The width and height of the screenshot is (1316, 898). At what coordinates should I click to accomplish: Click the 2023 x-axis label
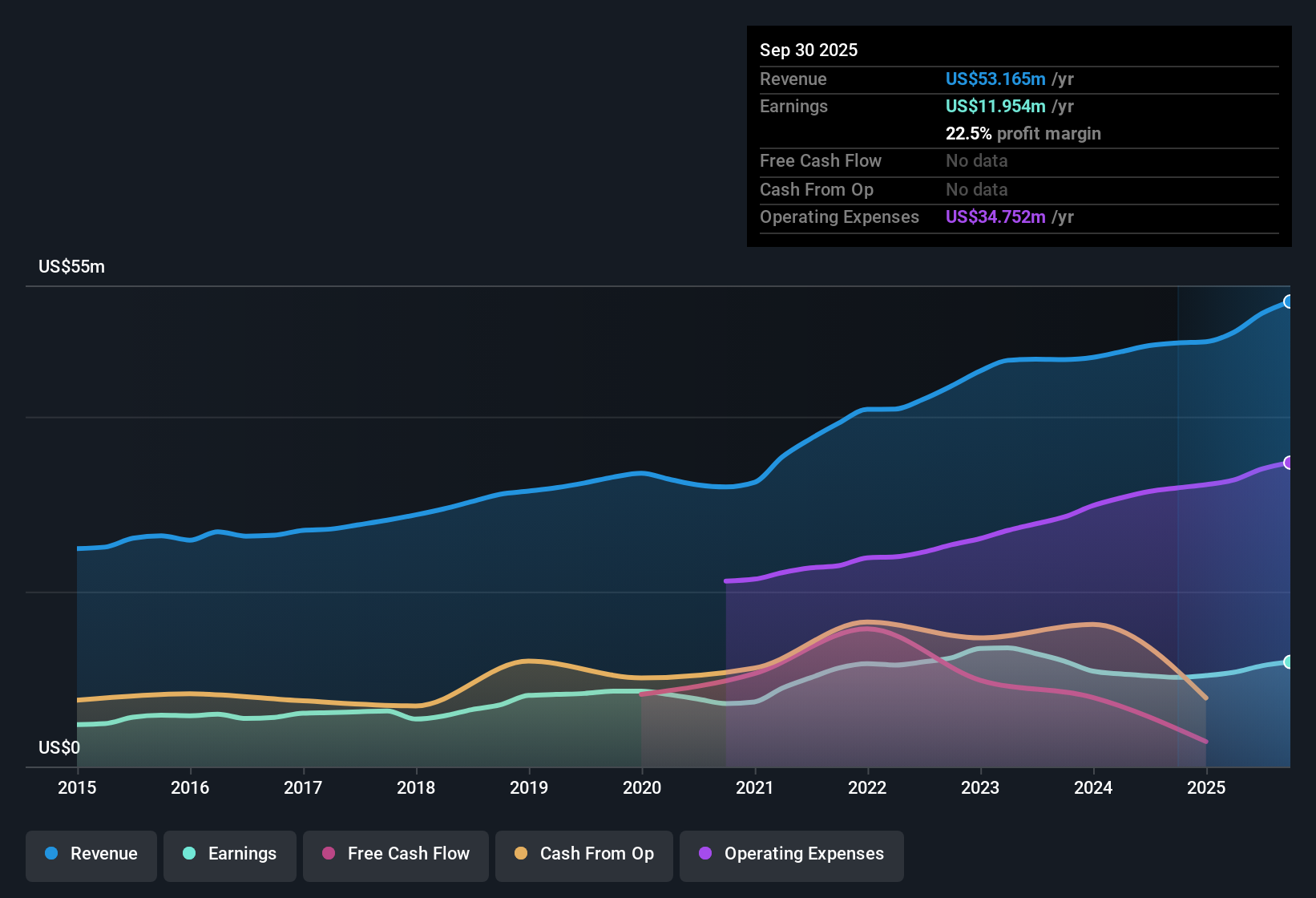pyautogui.click(x=980, y=787)
